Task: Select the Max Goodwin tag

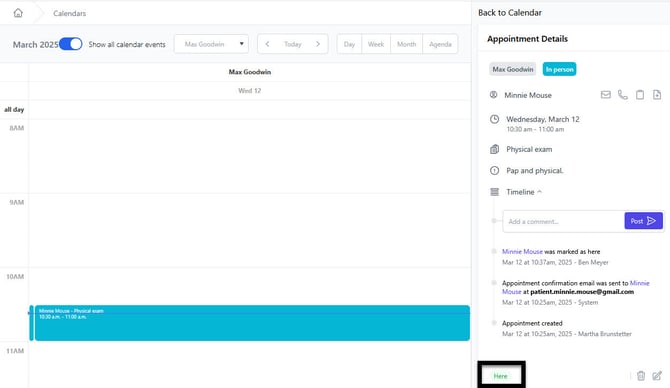Action: coord(513,69)
